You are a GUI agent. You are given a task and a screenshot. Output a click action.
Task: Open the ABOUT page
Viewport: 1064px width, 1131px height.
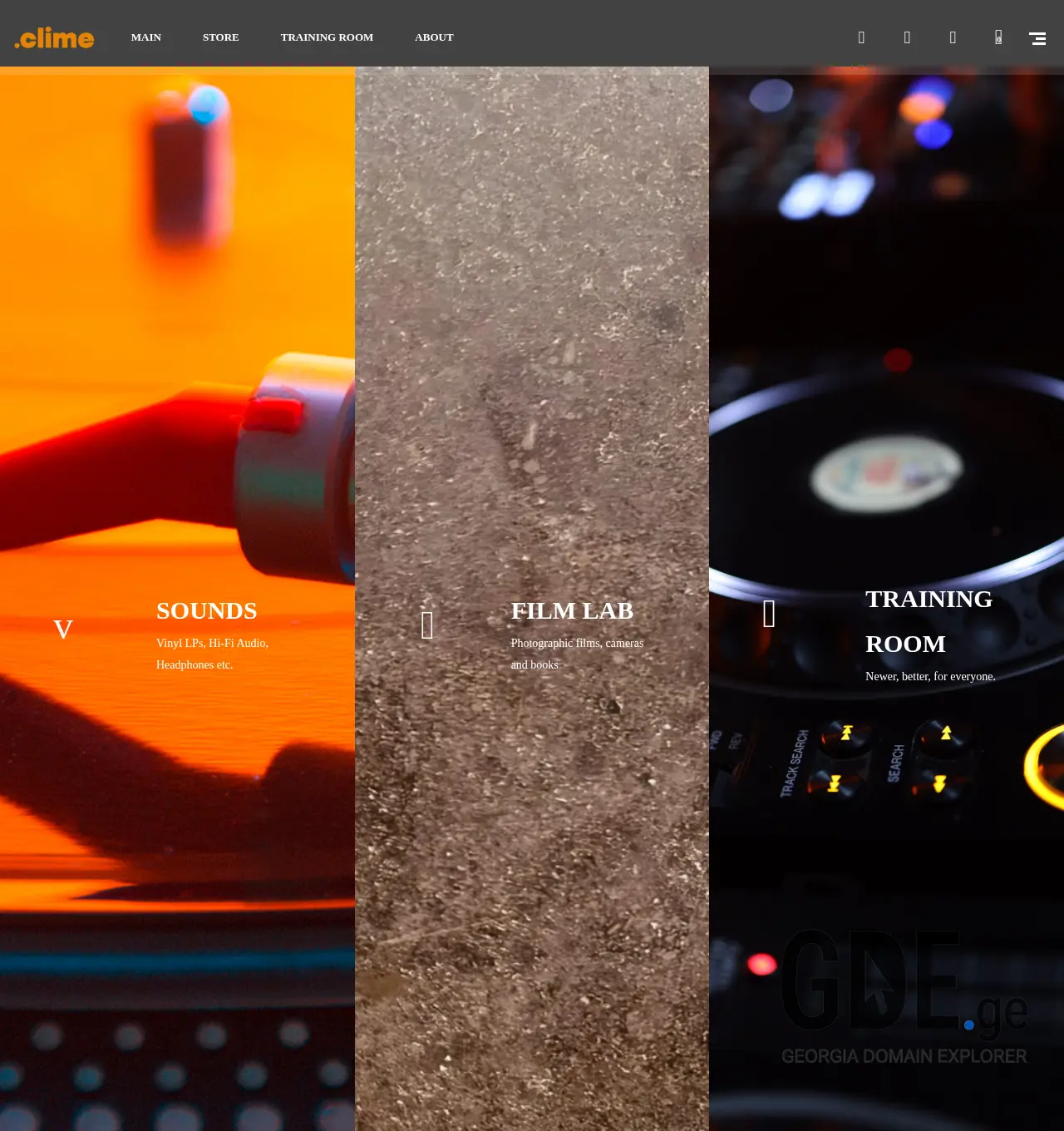434,37
